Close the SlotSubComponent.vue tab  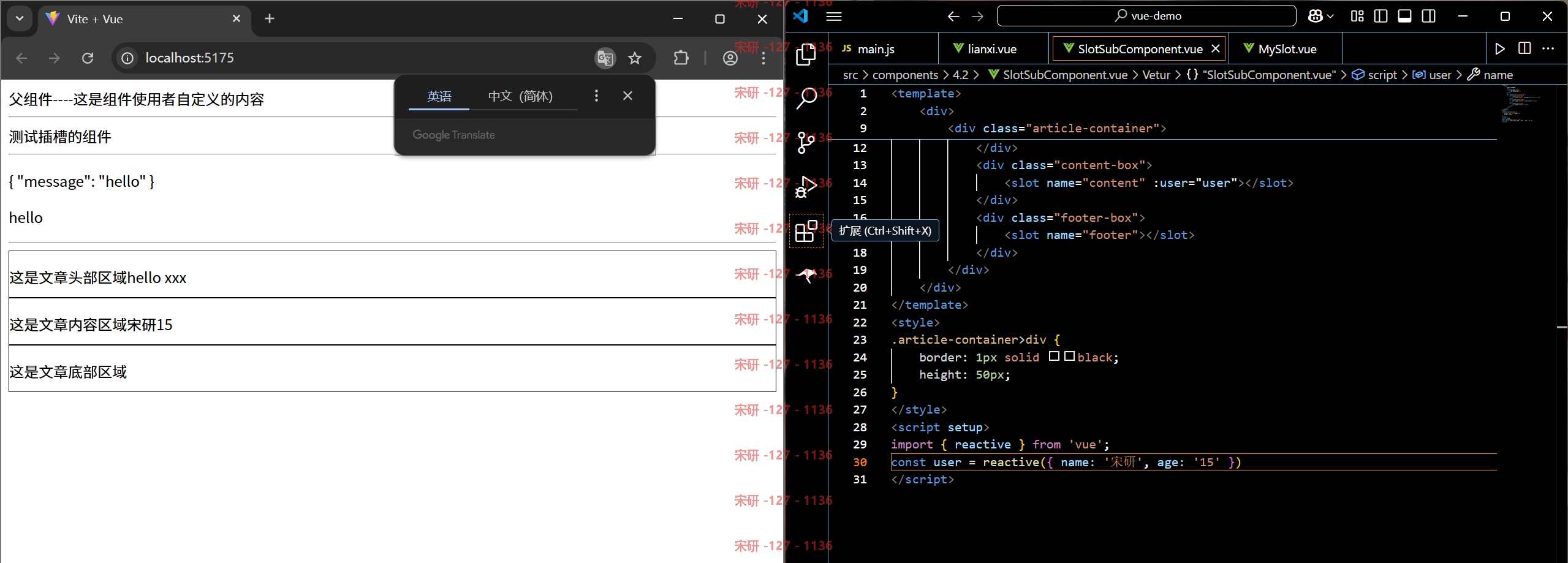pyautogui.click(x=1215, y=48)
